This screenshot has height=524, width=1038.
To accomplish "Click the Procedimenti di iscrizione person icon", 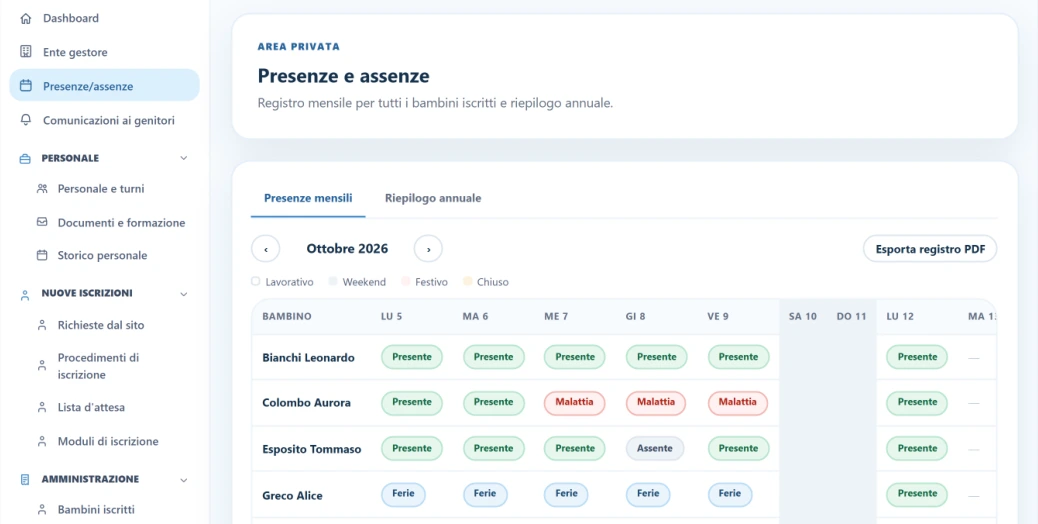I will pos(42,365).
